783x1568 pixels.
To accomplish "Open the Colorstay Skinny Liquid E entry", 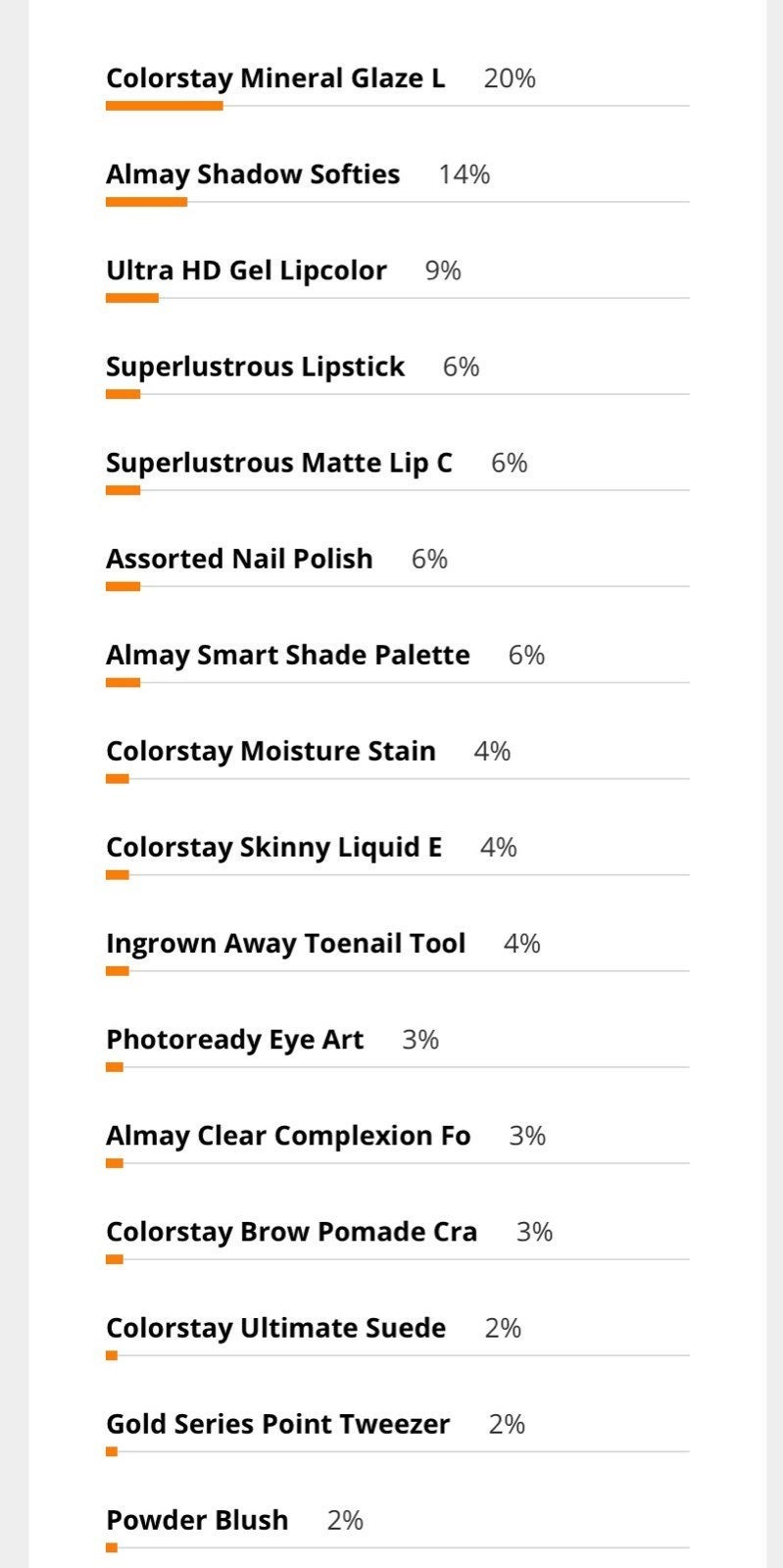I will coord(273,847).
